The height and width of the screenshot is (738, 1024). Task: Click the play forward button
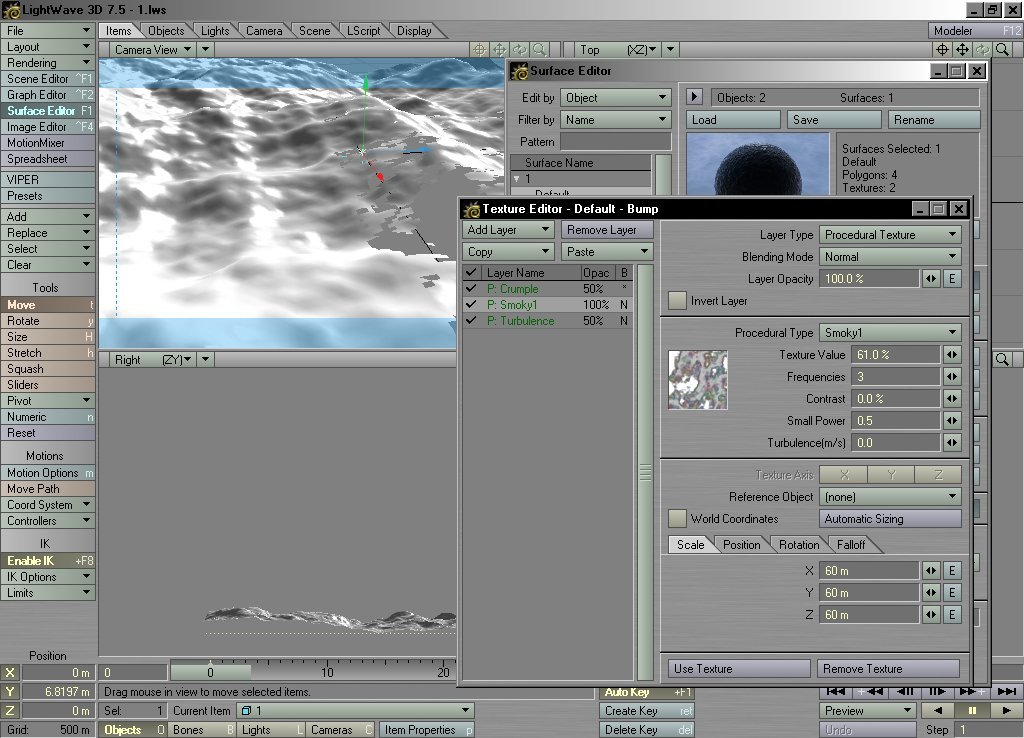[x=1006, y=711]
